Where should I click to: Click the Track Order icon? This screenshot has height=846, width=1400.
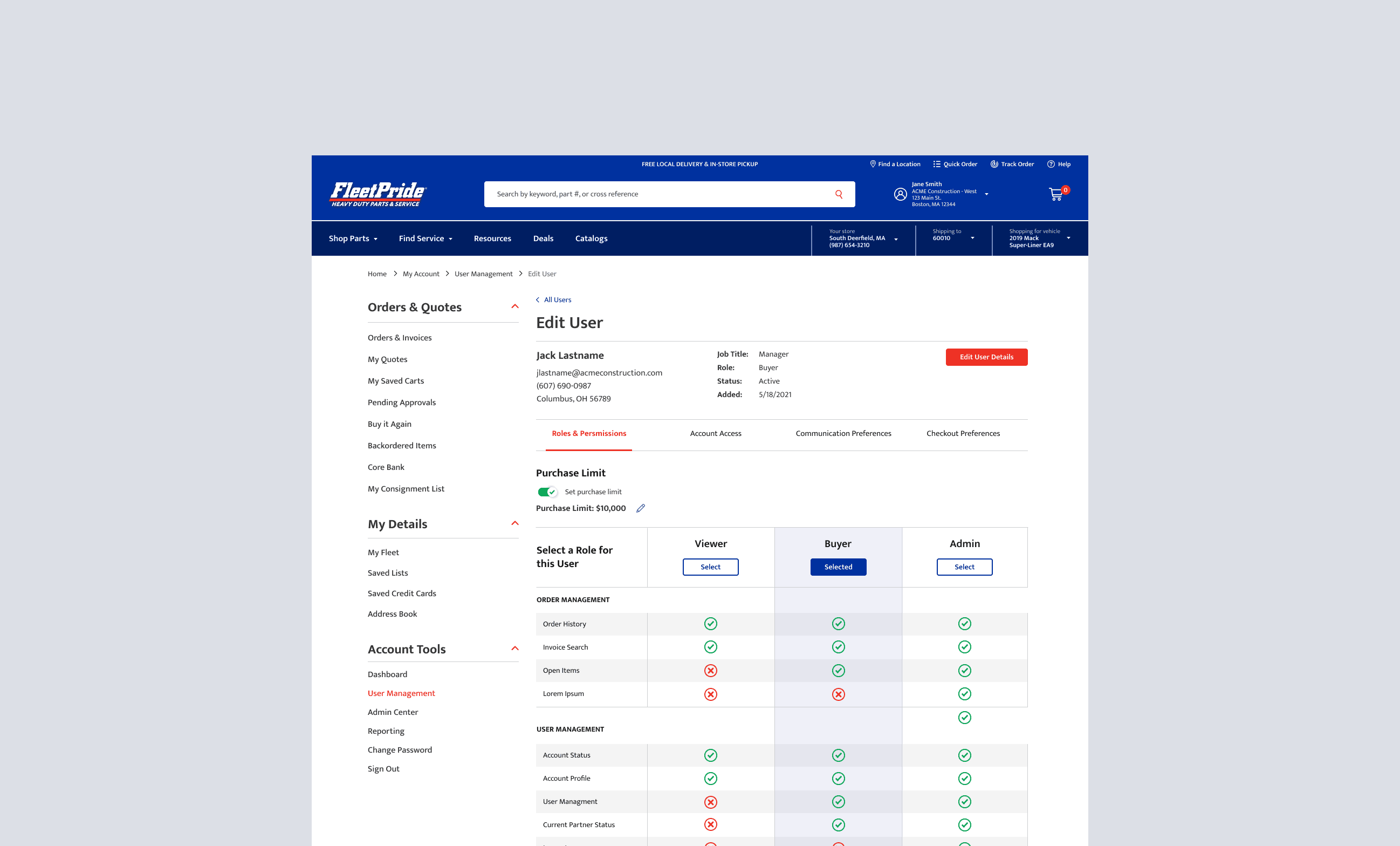[994, 163]
